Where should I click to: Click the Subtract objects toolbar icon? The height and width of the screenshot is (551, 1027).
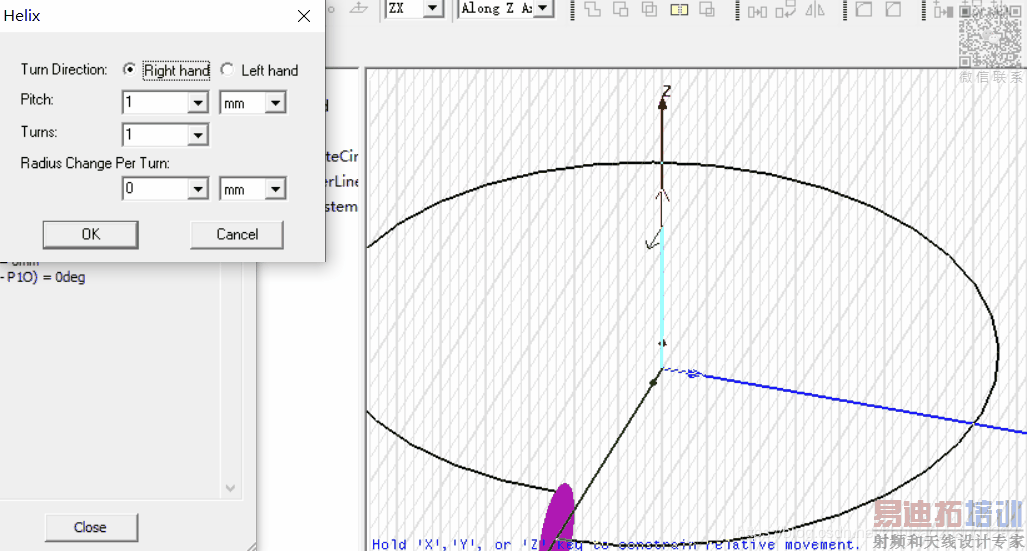click(621, 9)
